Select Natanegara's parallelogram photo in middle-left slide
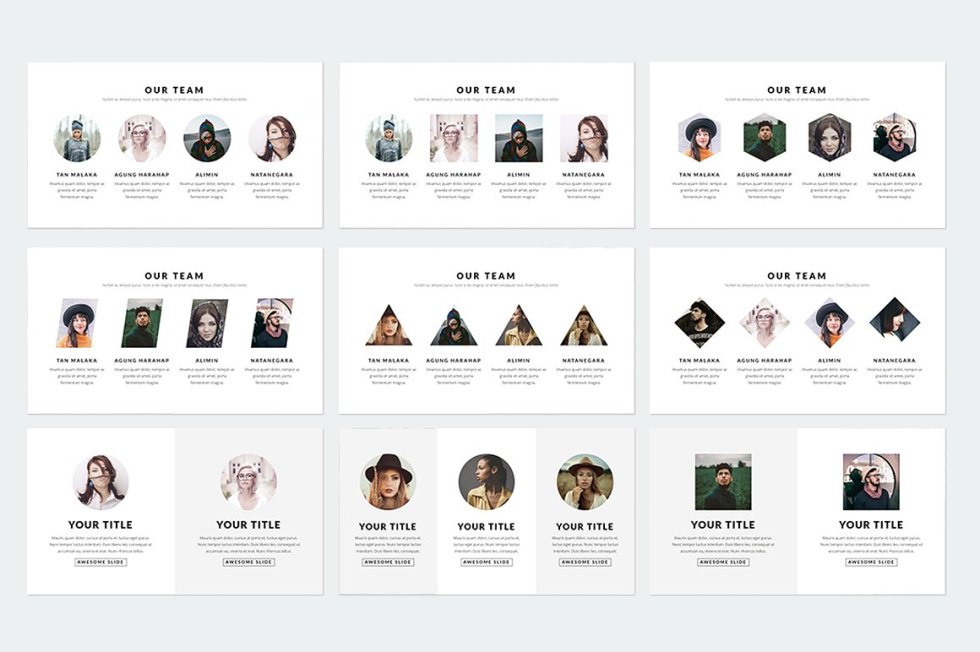980x652 pixels. (272, 323)
